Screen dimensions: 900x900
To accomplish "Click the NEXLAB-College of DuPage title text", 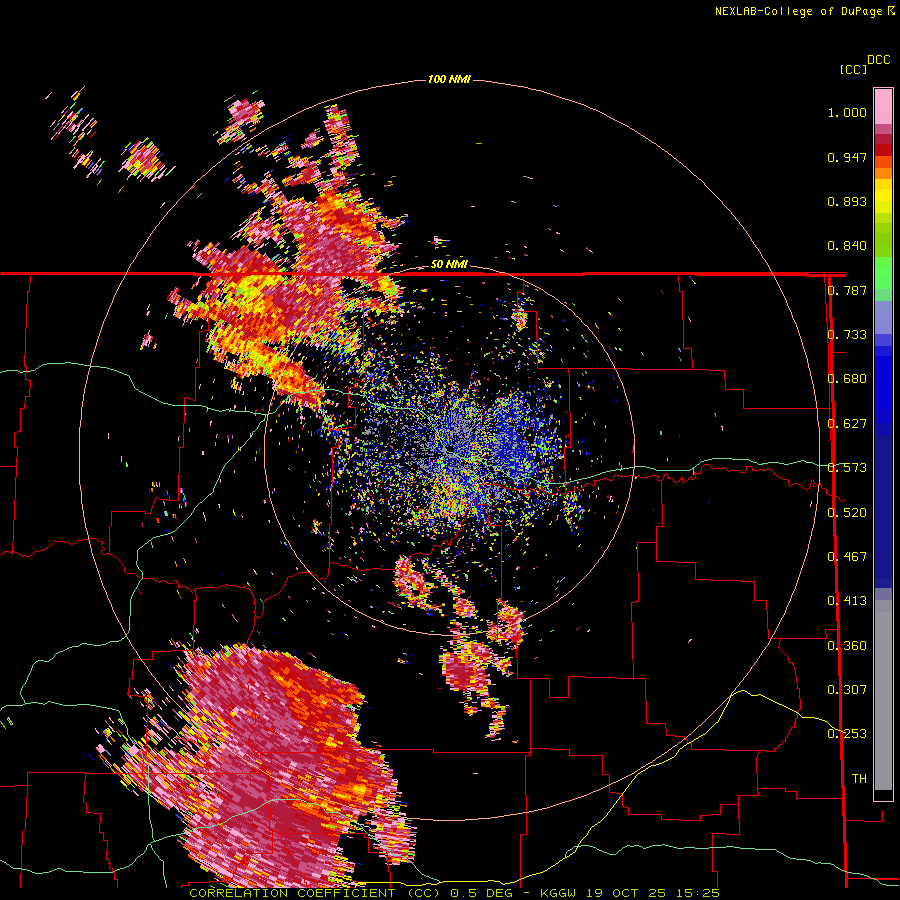I will tap(798, 11).
